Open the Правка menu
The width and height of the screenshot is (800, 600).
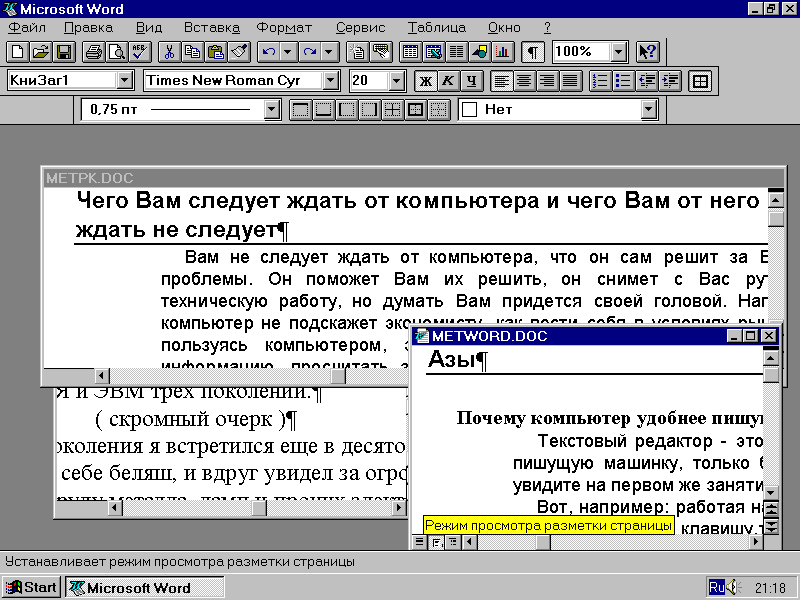[x=89, y=28]
